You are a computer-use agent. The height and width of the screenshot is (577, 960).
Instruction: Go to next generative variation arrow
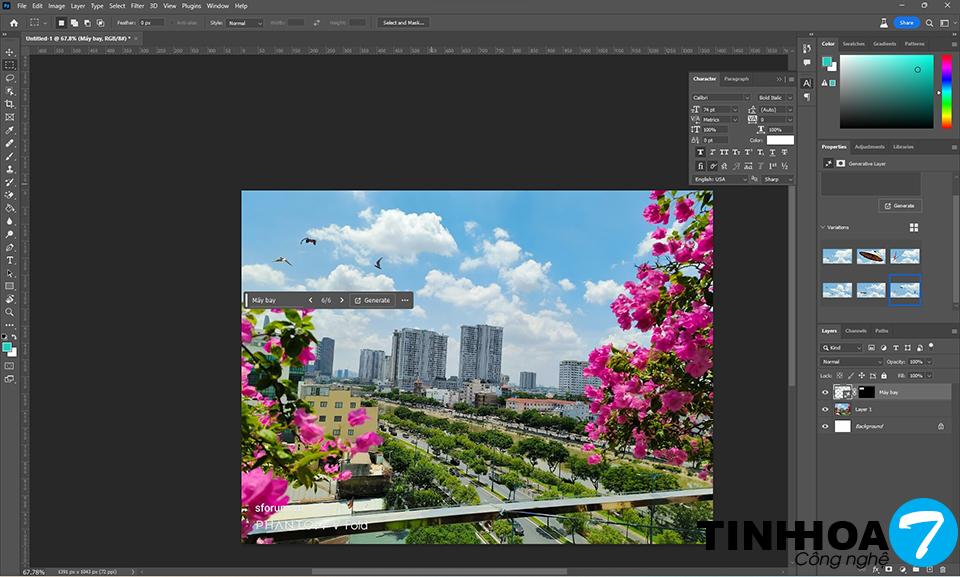pyautogui.click(x=342, y=300)
